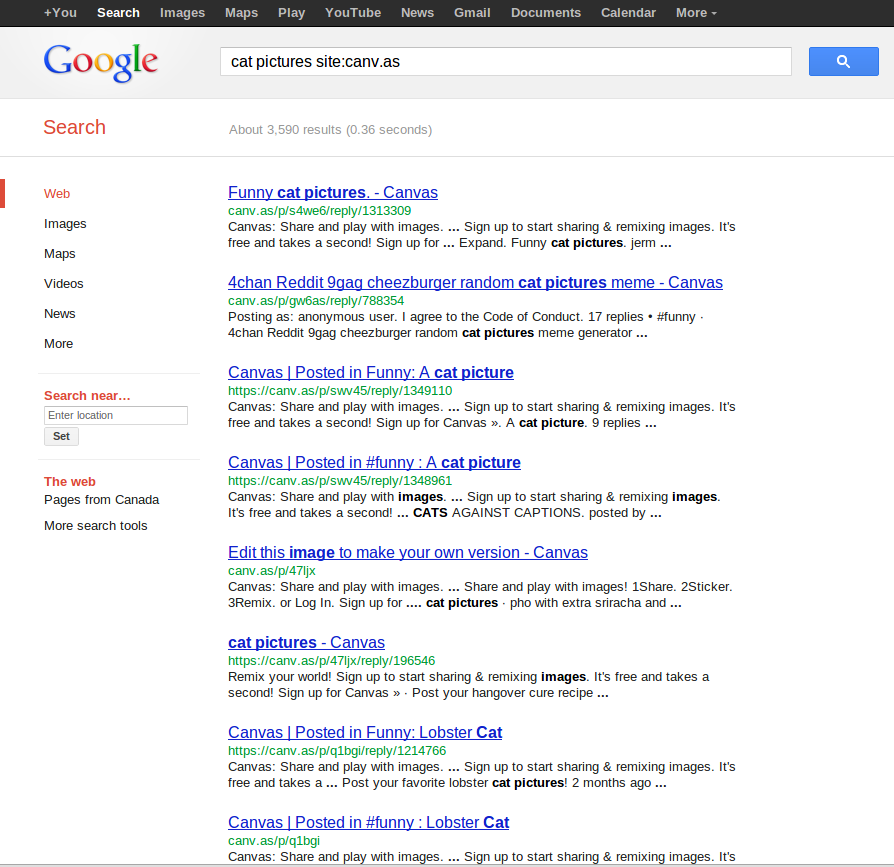
Task: Click the blue magnifier search button
Action: tap(843, 62)
